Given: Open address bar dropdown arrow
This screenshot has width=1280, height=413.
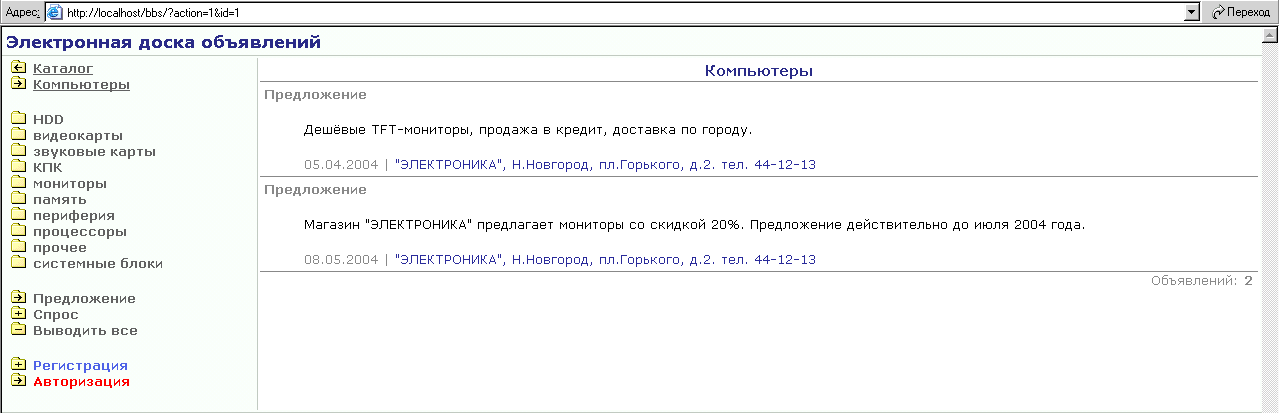Looking at the screenshot, I should pyautogui.click(x=1191, y=12).
